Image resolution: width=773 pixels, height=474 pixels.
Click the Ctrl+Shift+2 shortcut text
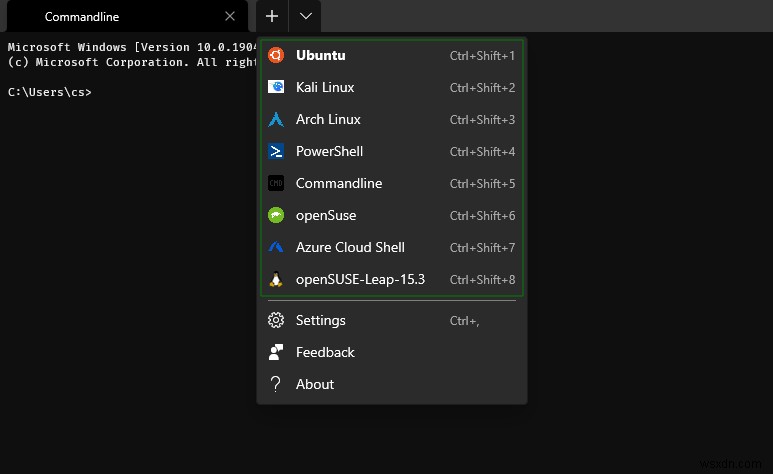(482, 88)
